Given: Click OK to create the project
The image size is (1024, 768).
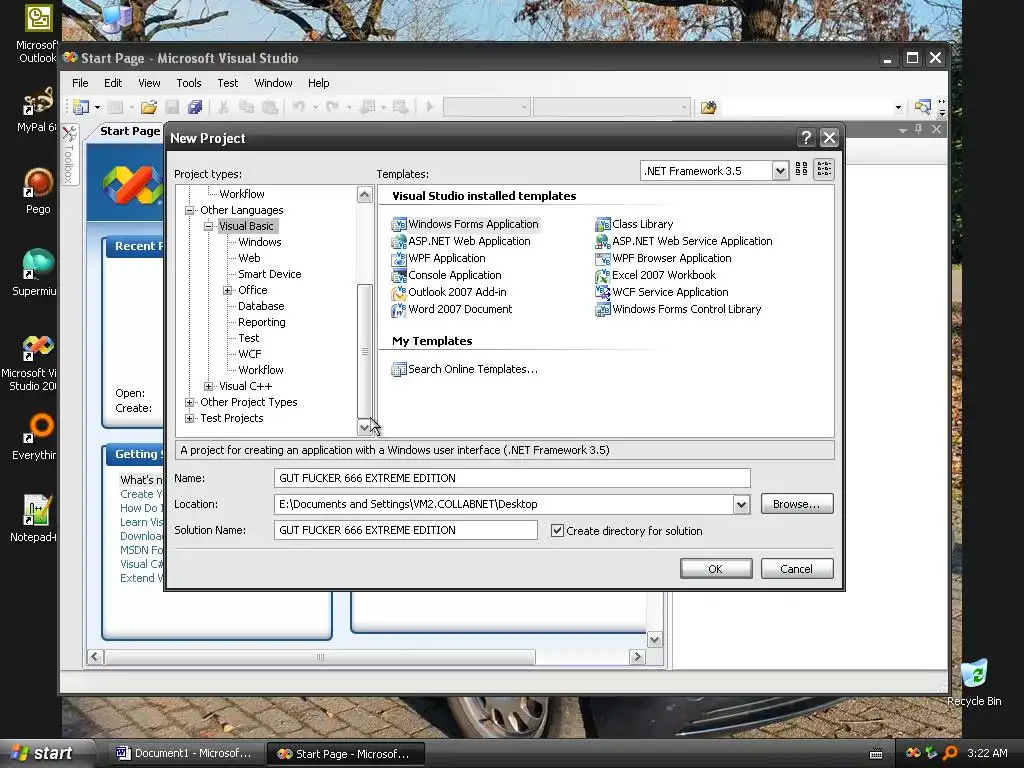Looking at the screenshot, I should (x=716, y=569).
